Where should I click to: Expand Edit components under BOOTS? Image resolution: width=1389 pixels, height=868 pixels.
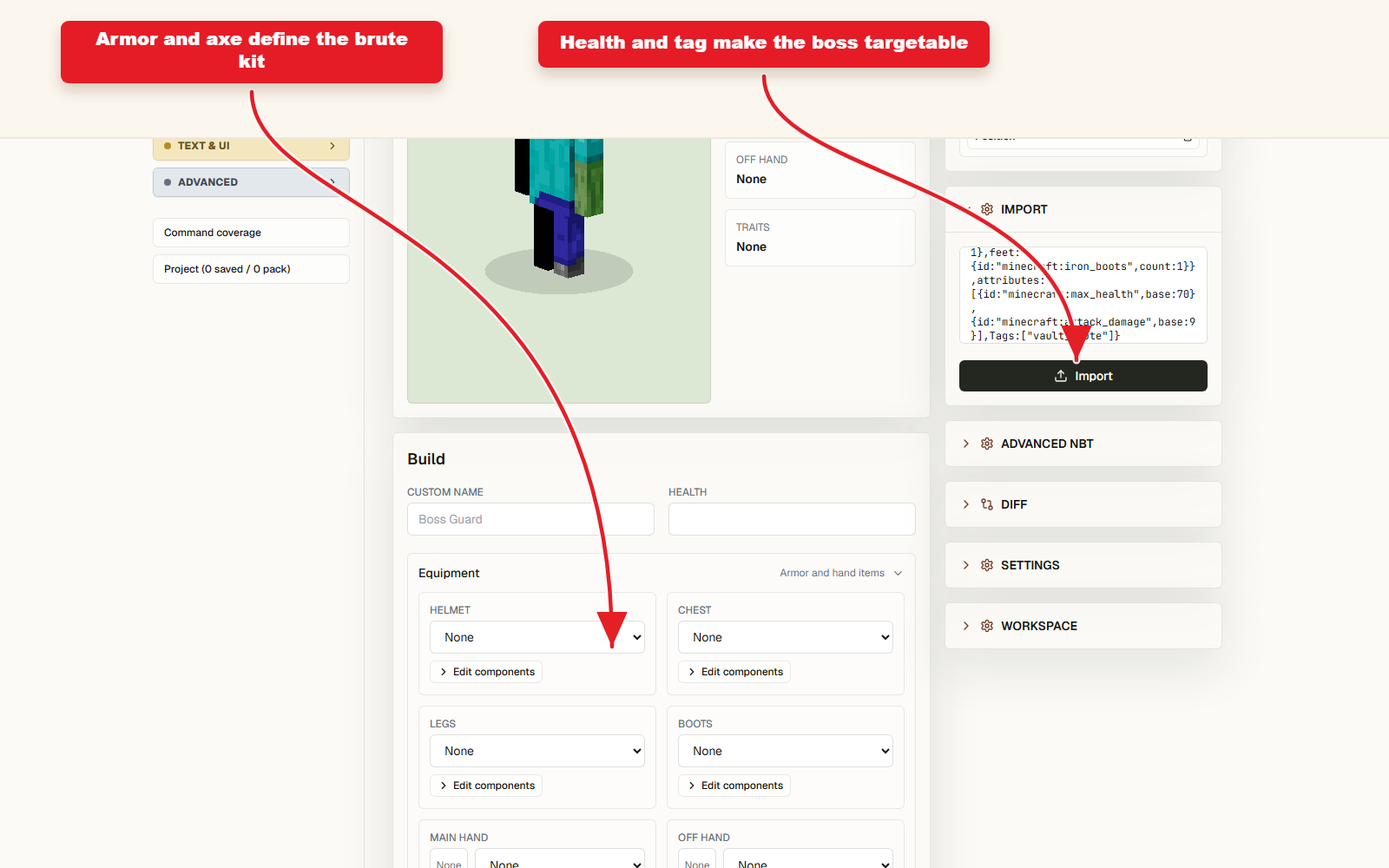coord(734,786)
